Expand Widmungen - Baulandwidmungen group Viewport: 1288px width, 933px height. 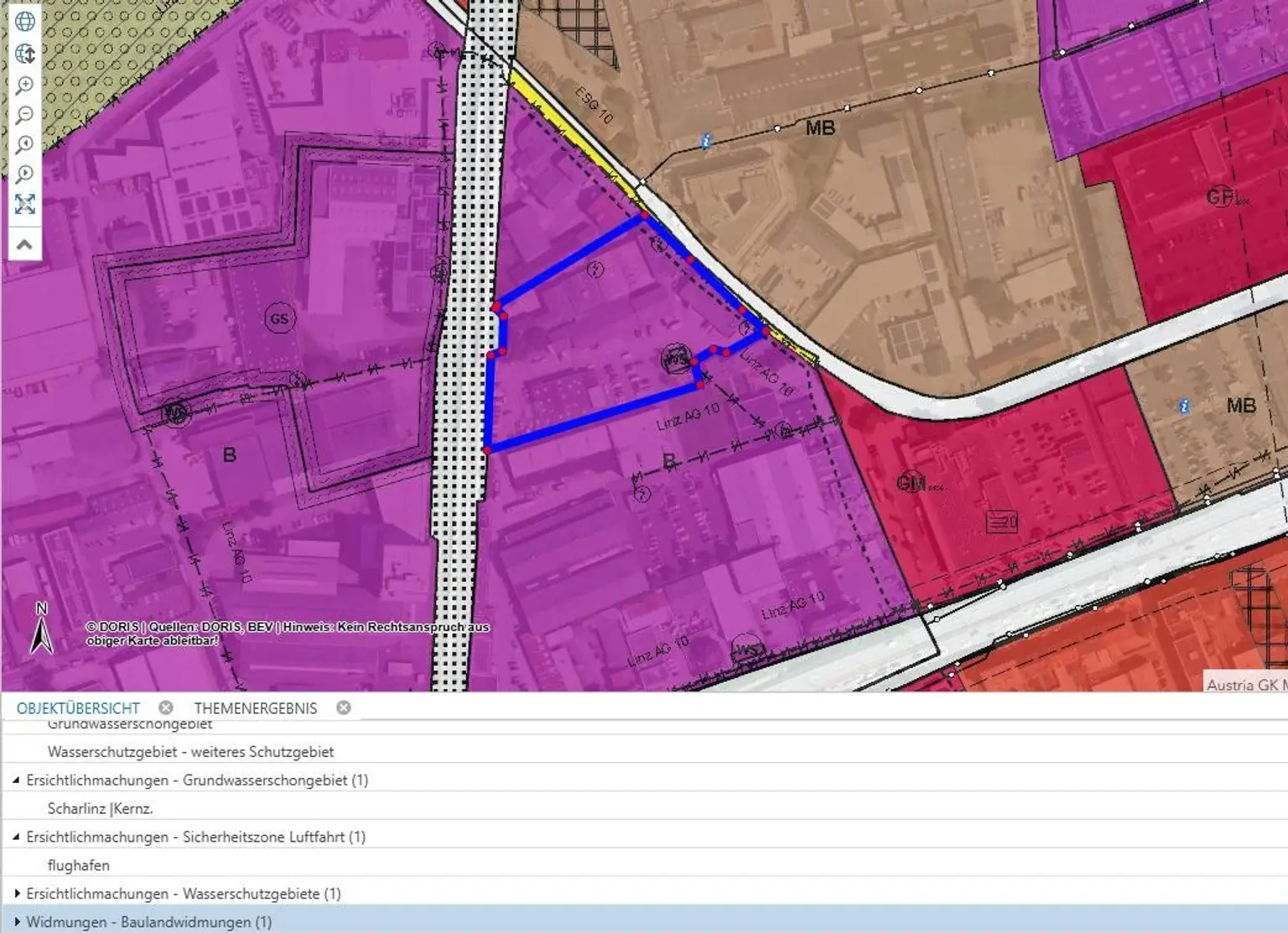(17, 922)
